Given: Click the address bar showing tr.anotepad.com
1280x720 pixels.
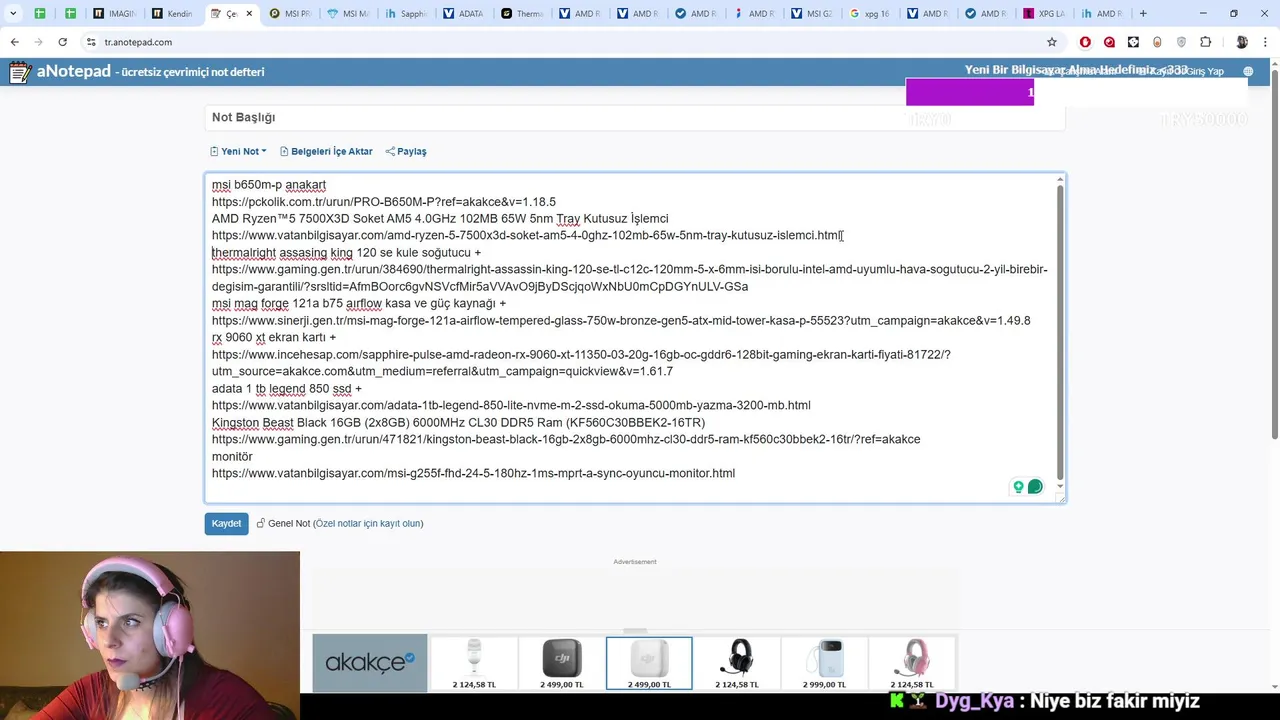Looking at the screenshot, I should pyautogui.click(x=560, y=42).
